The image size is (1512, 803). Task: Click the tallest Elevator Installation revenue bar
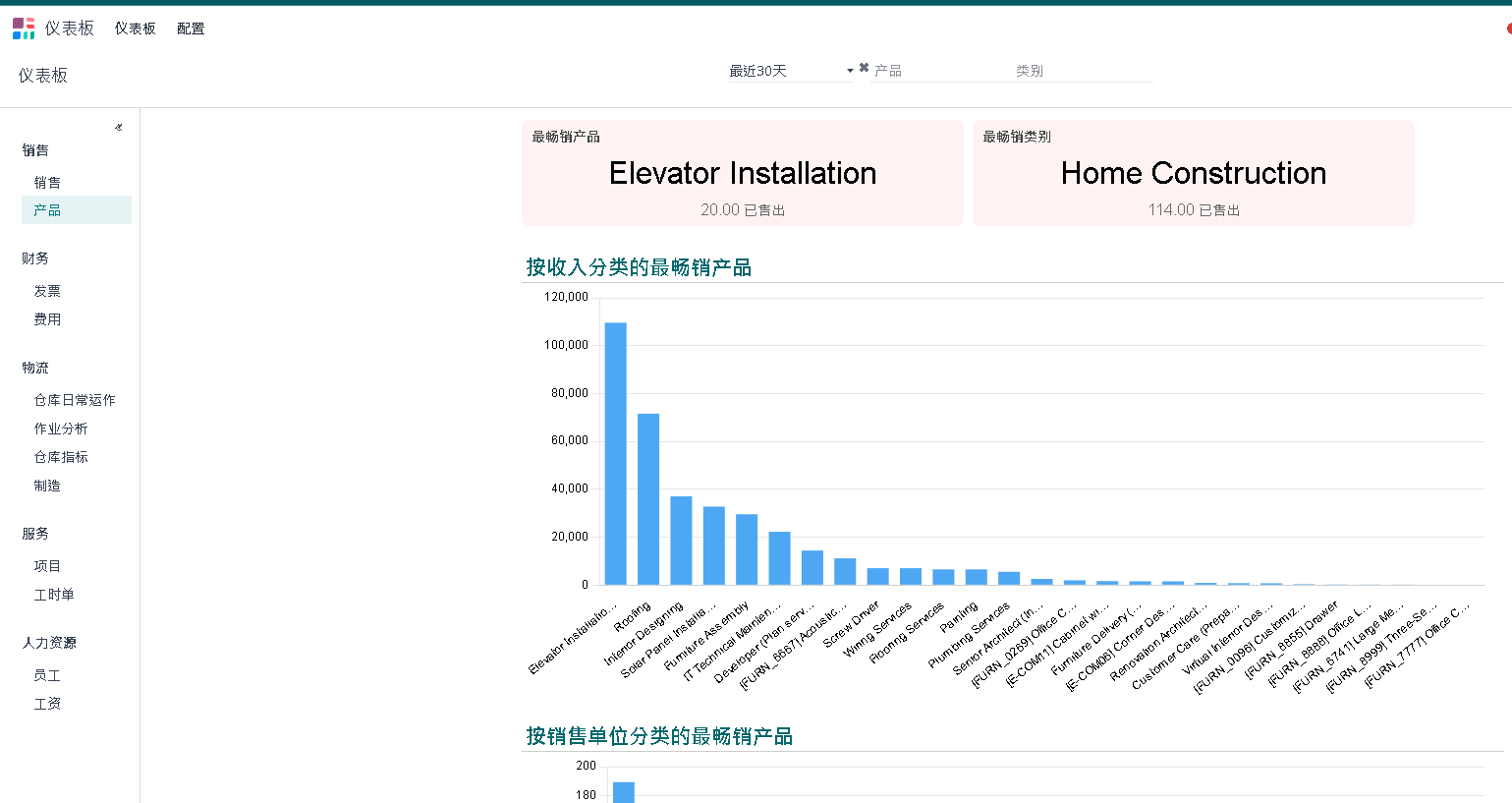pos(615,452)
